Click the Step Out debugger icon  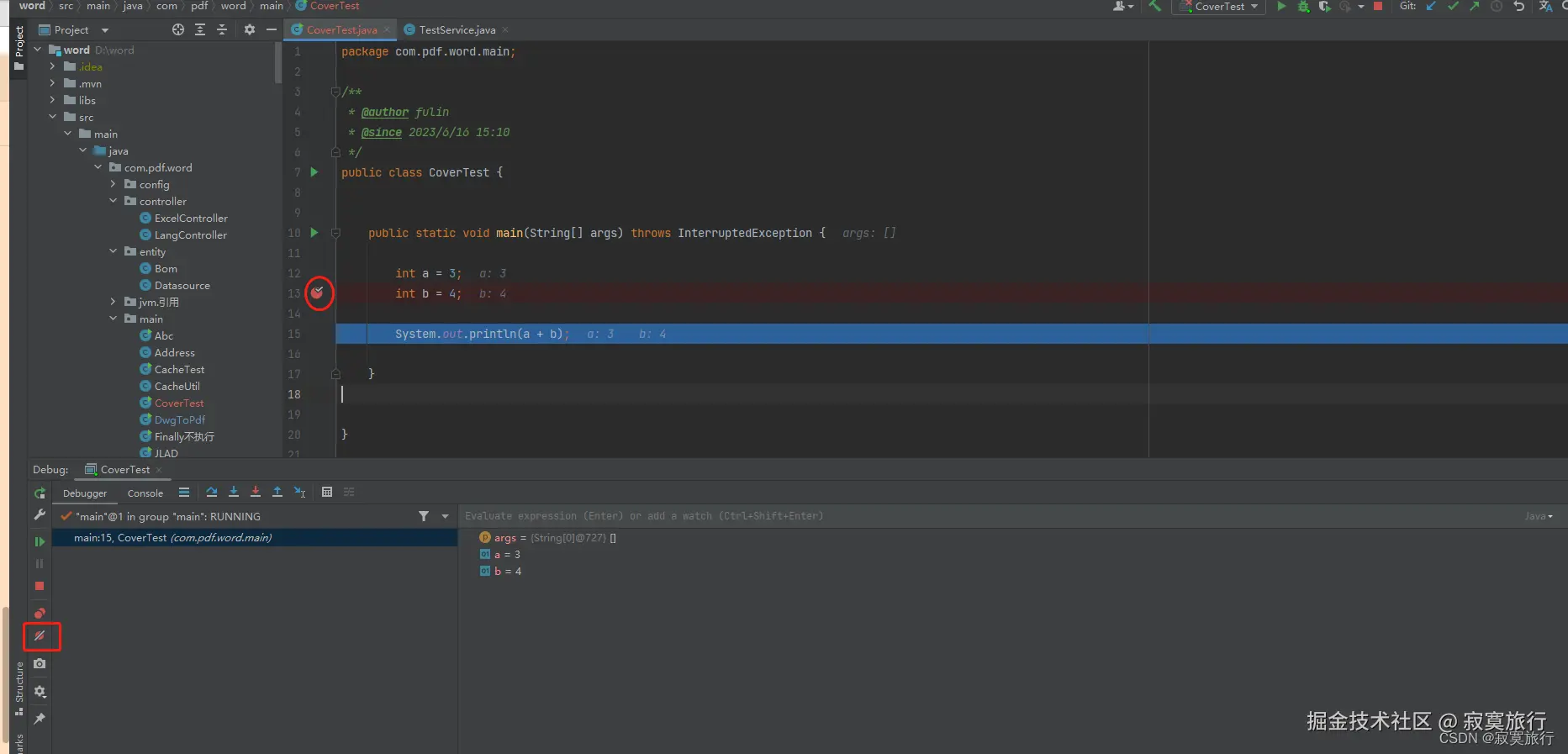pyautogui.click(x=277, y=493)
